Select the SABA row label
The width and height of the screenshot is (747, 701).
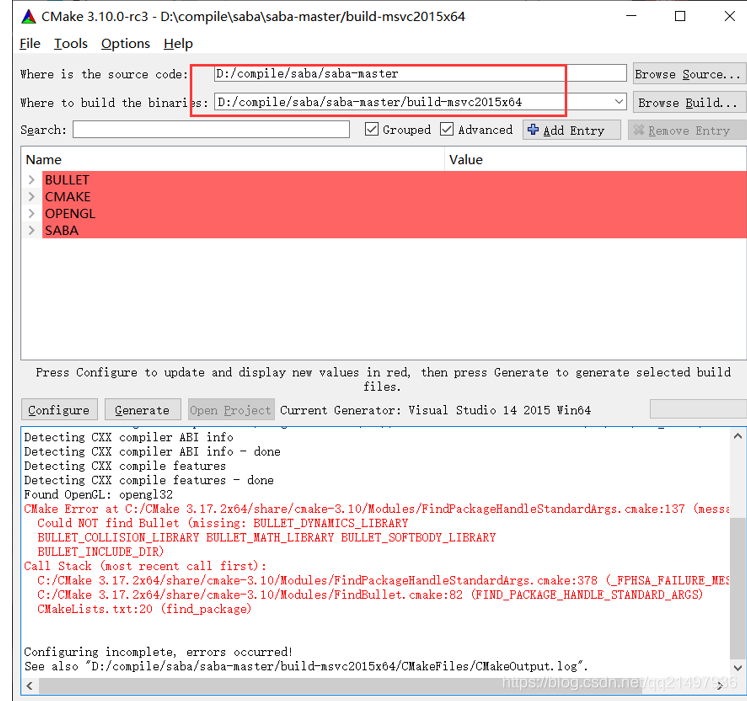(x=62, y=231)
